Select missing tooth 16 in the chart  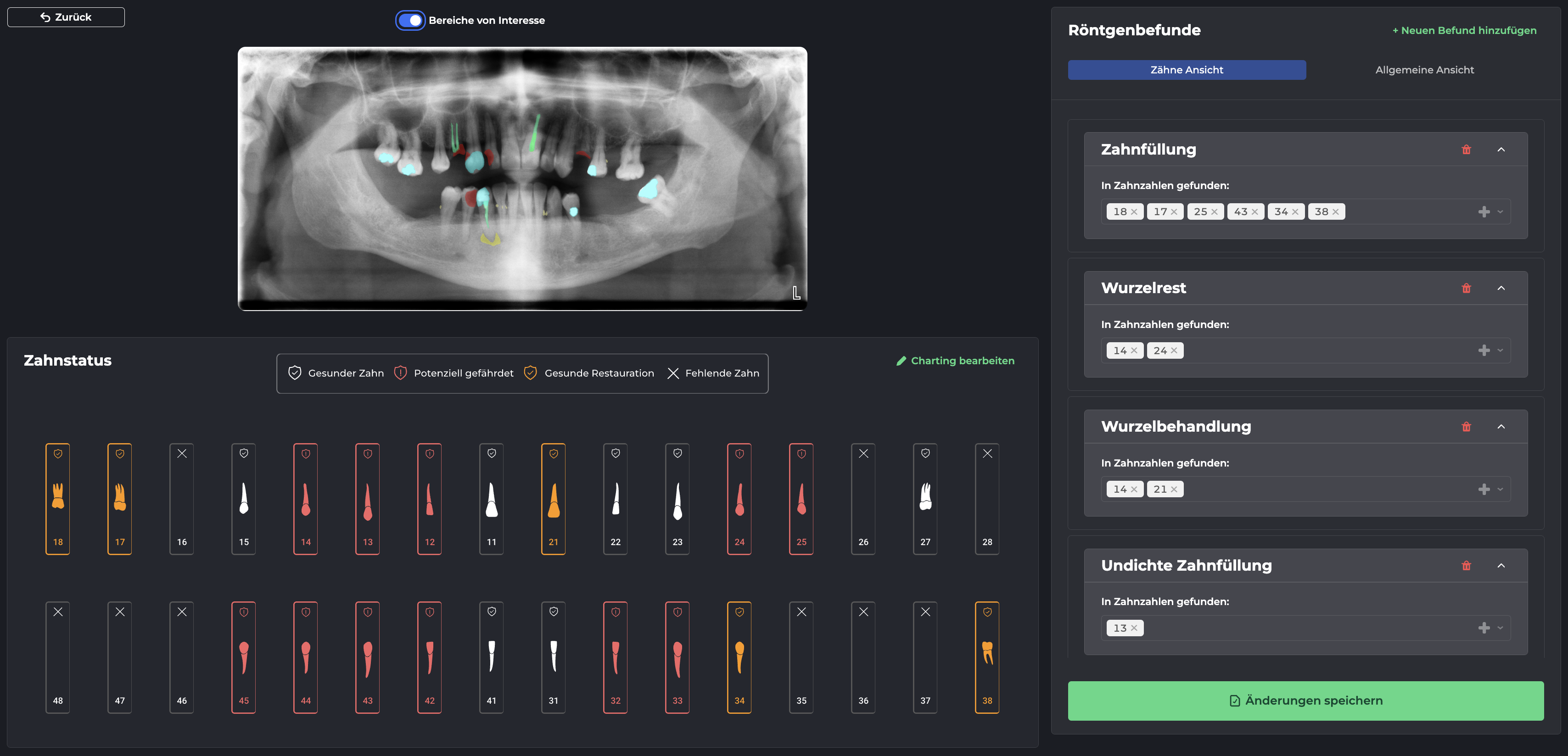[181, 499]
